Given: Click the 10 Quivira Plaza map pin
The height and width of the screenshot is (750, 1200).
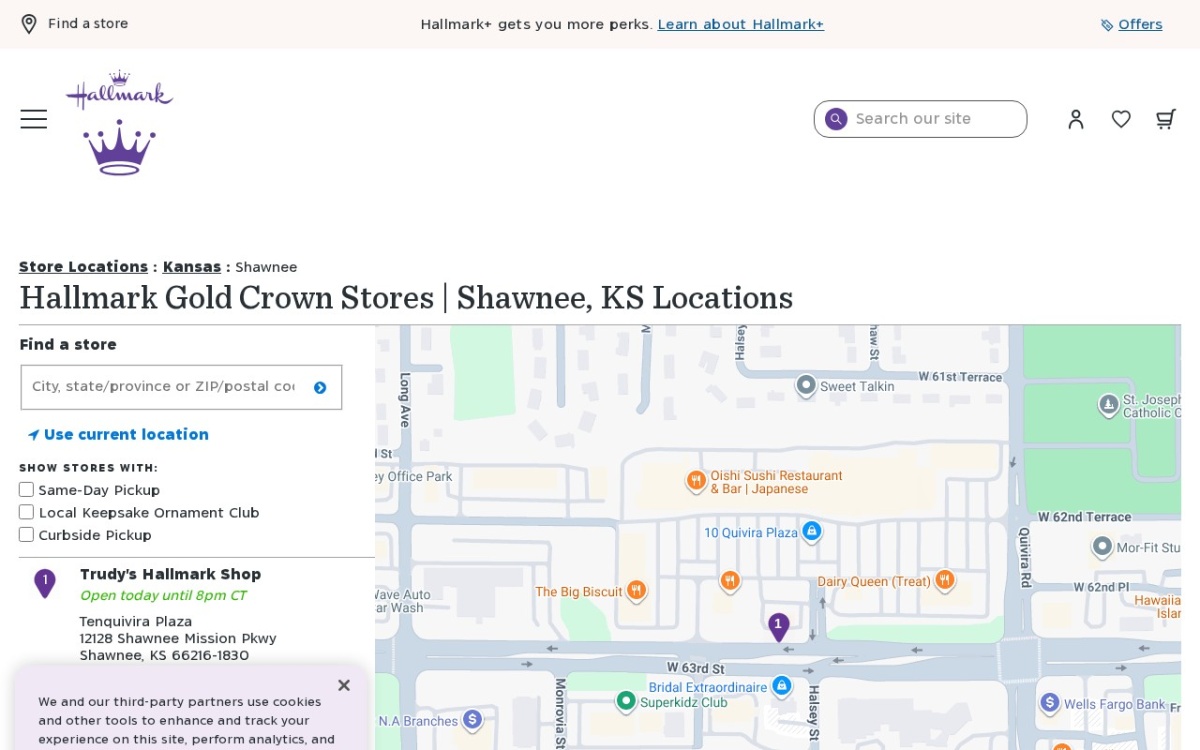Looking at the screenshot, I should [812, 531].
